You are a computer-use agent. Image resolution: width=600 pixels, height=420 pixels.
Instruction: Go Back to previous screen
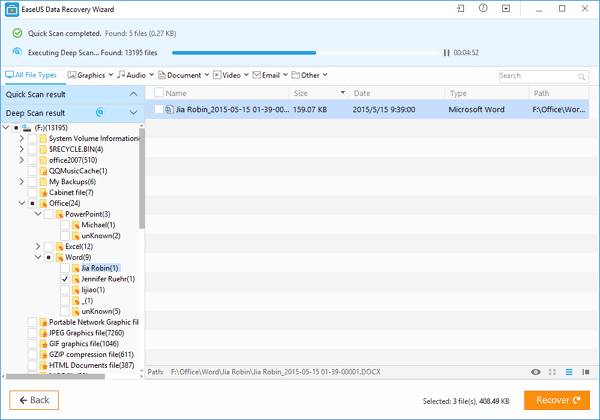pyautogui.click(x=34, y=400)
